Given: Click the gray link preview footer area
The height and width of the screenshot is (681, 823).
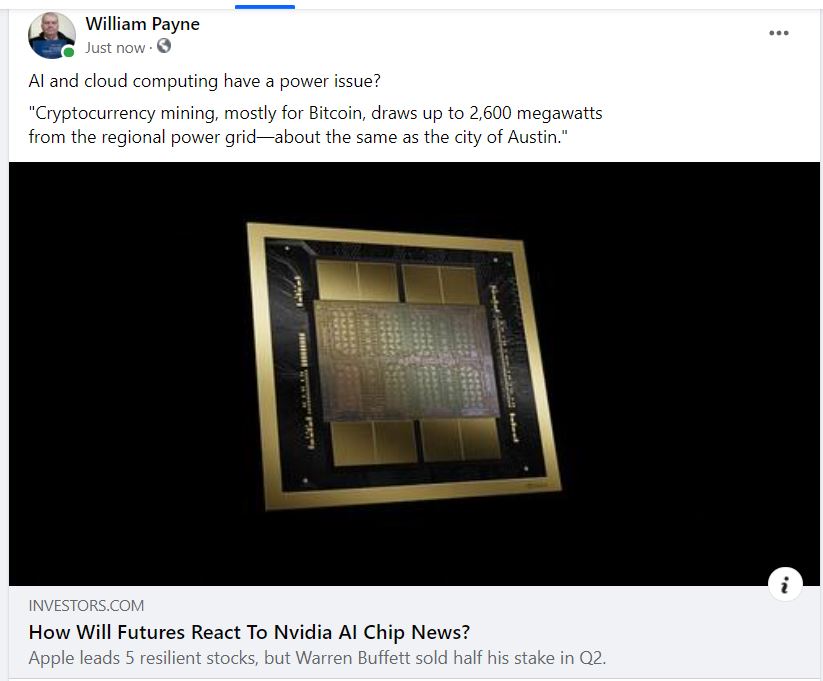Looking at the screenshot, I should pos(414,632).
